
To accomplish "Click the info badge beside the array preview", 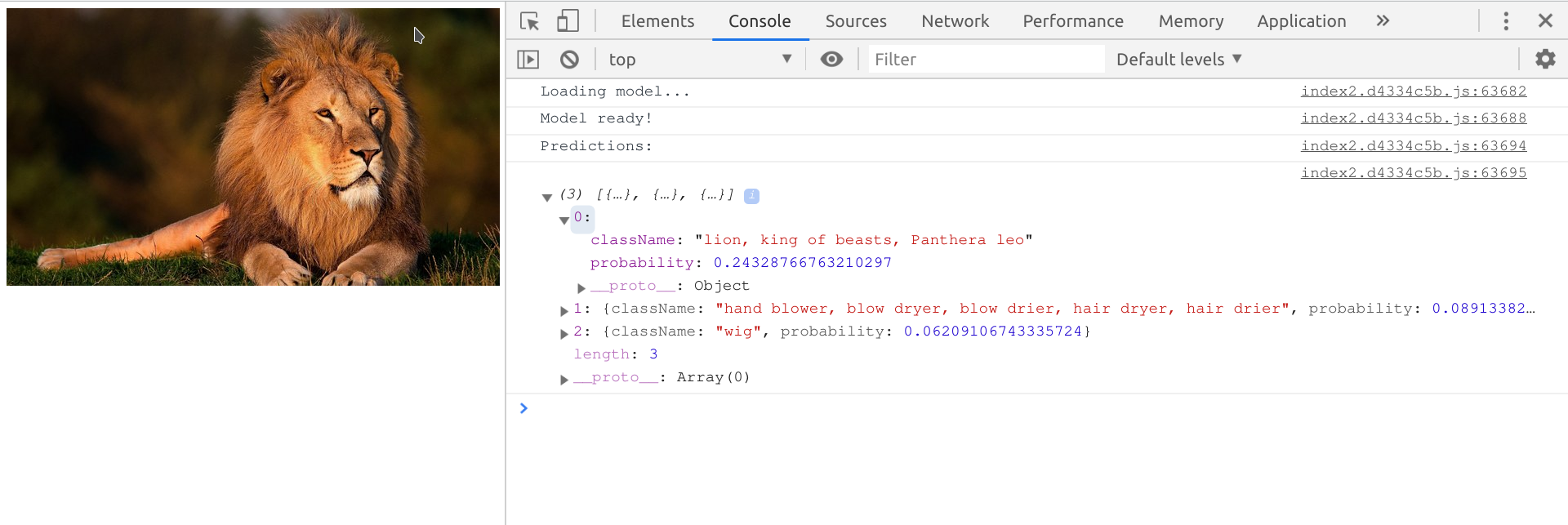I will [752, 196].
